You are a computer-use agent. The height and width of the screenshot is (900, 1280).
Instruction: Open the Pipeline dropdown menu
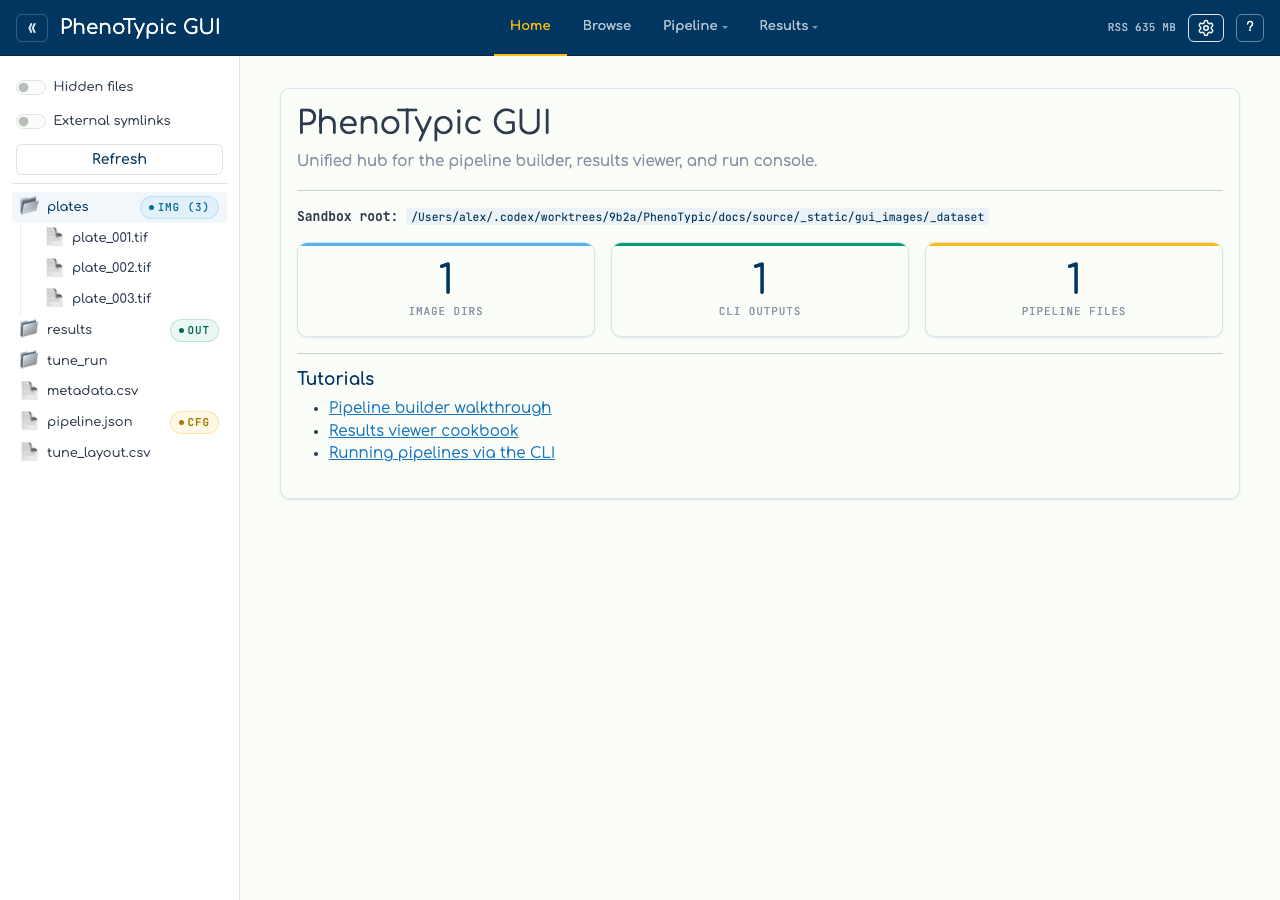click(695, 27)
